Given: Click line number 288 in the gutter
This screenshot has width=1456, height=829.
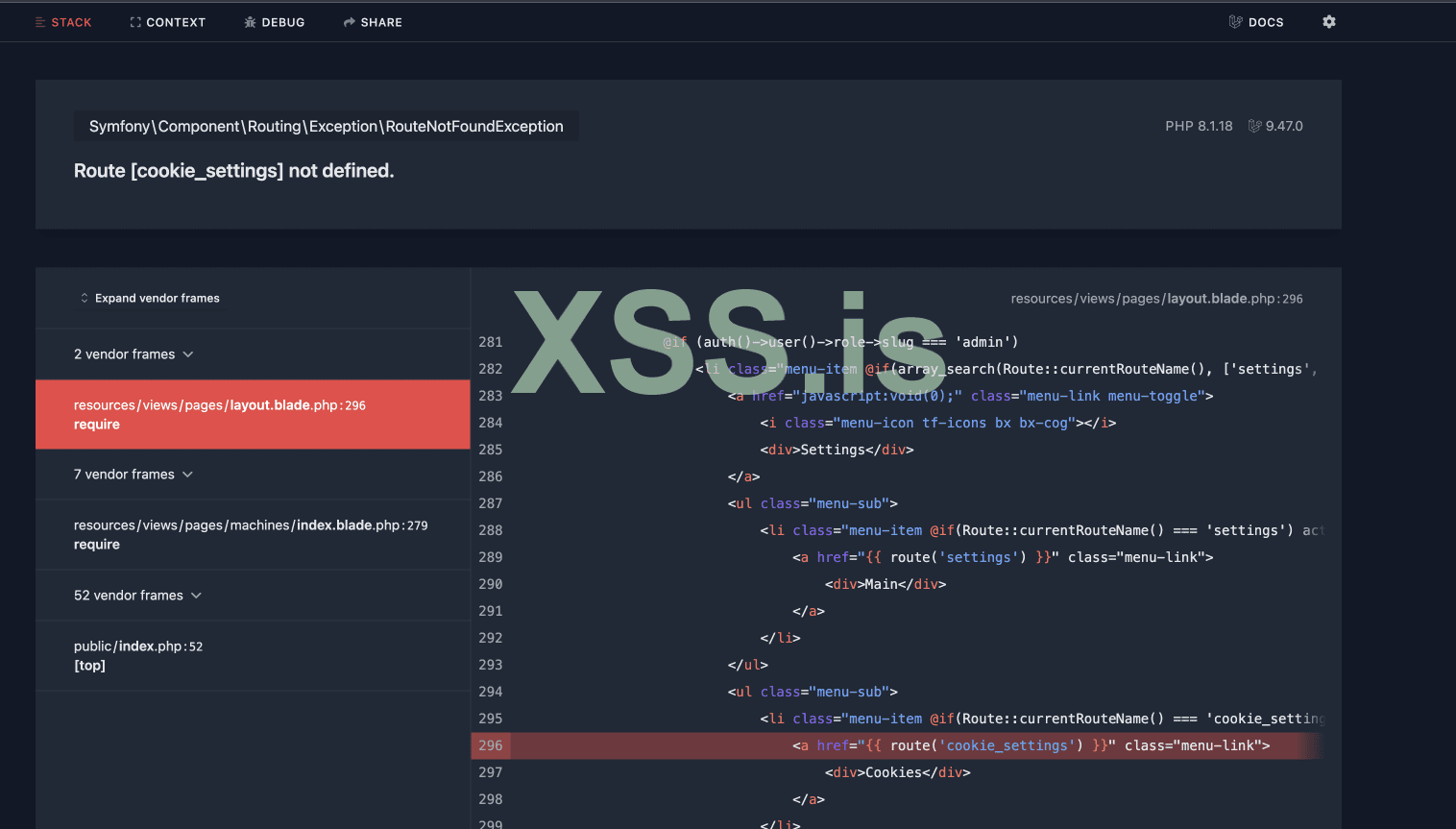Looking at the screenshot, I should tap(491, 530).
